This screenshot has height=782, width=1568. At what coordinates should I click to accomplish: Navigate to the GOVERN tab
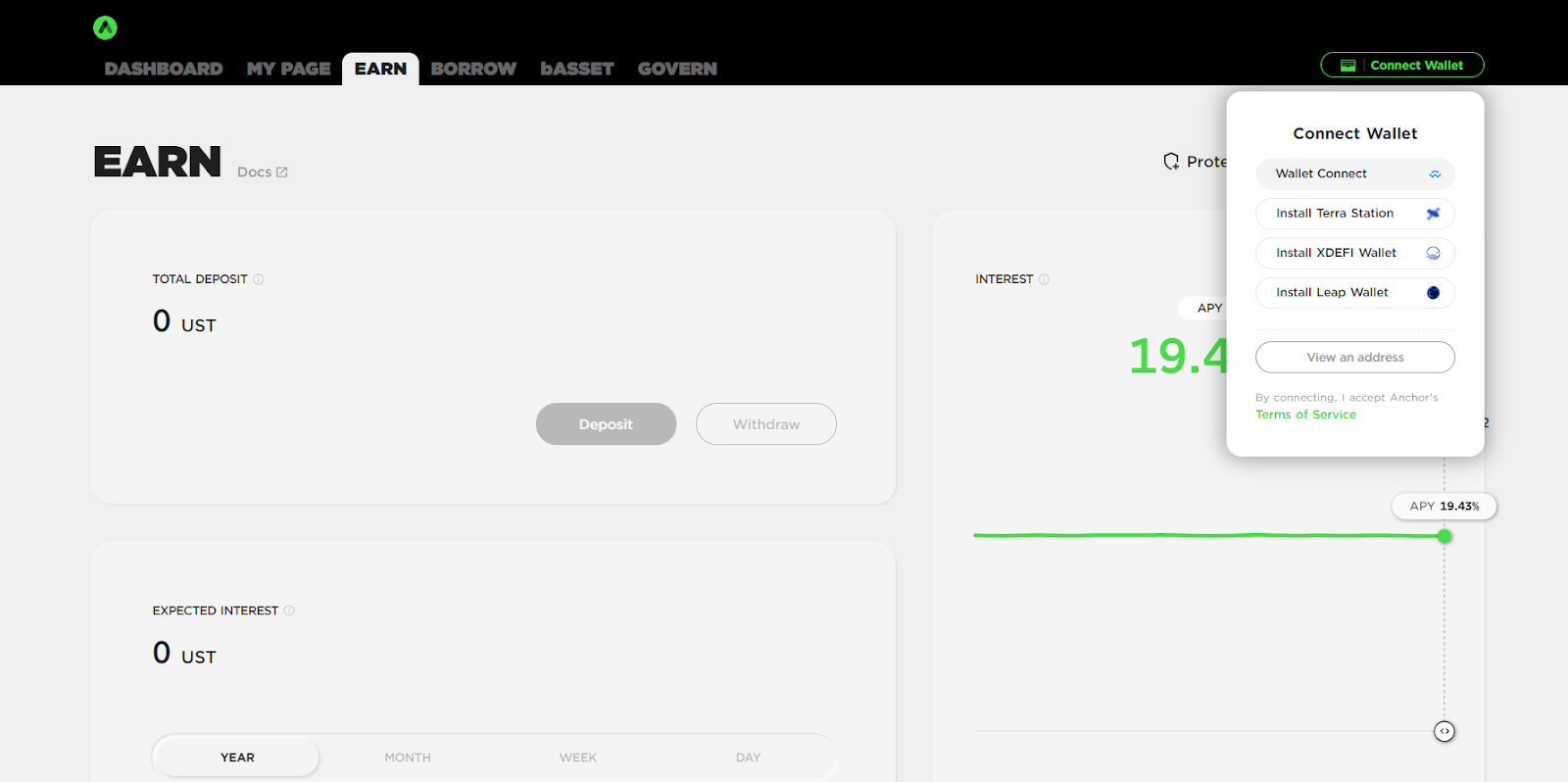pos(677,69)
